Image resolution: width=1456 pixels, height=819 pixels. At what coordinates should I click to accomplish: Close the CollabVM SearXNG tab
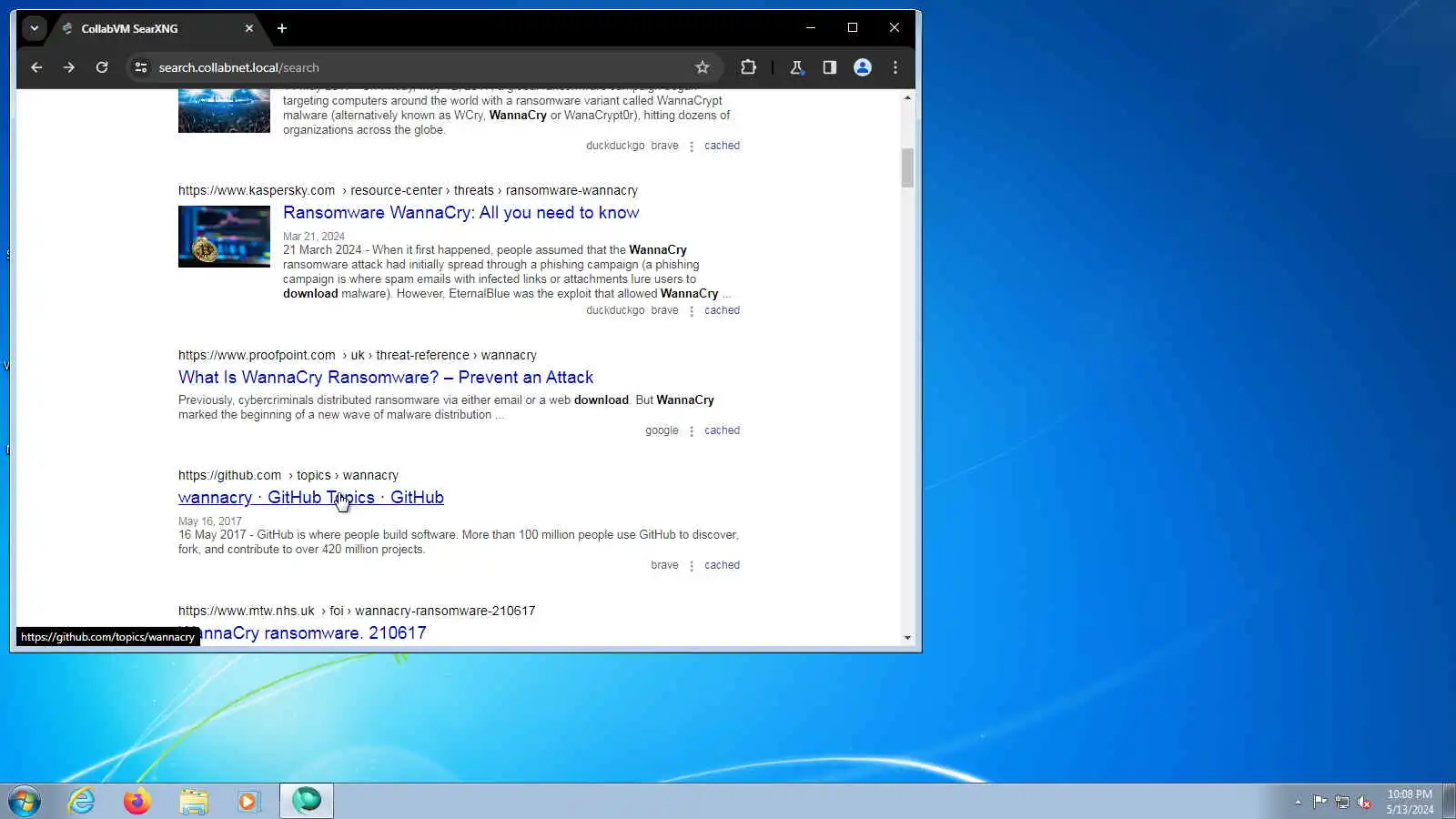[x=249, y=28]
